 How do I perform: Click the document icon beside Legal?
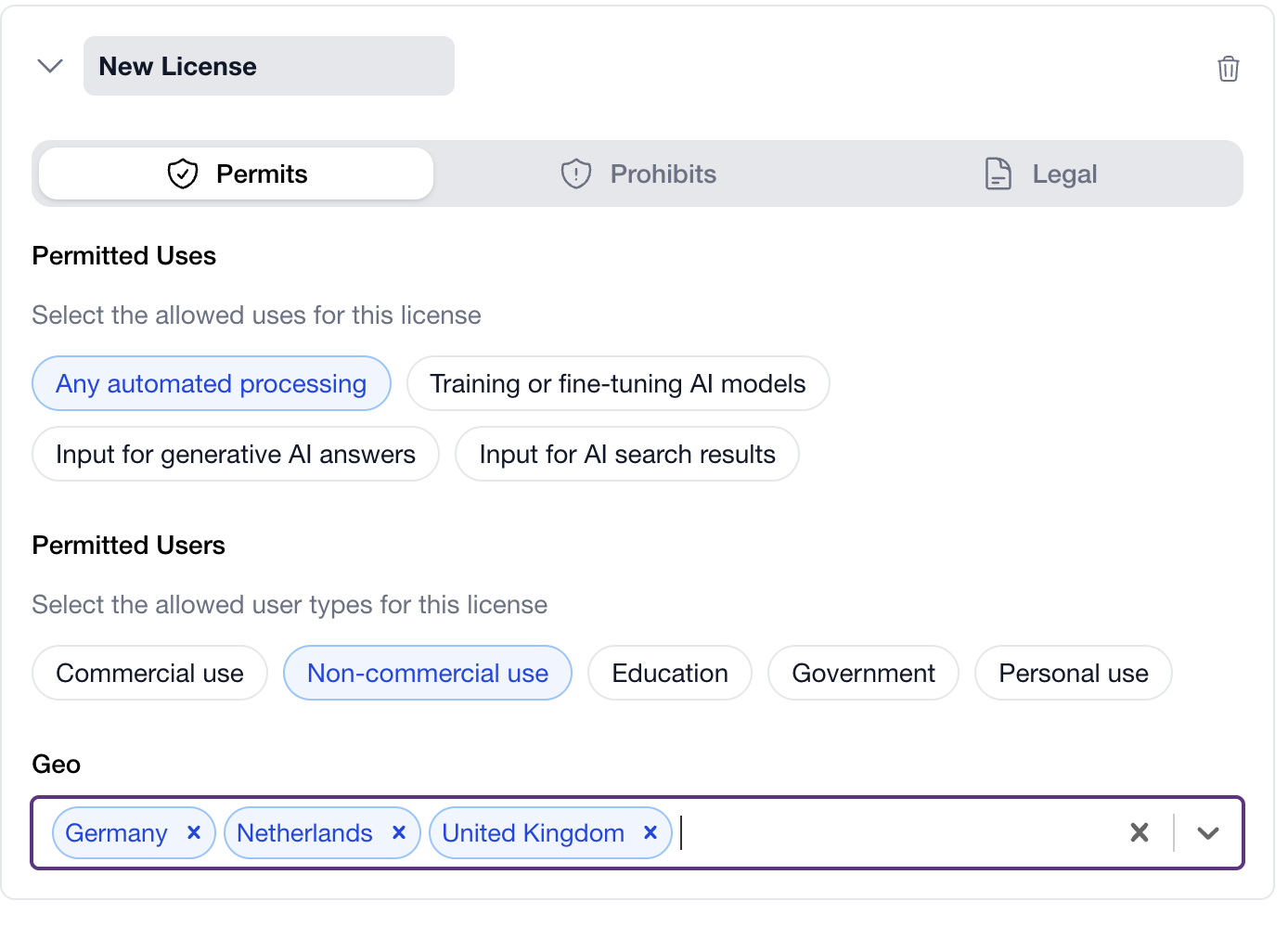pos(998,174)
